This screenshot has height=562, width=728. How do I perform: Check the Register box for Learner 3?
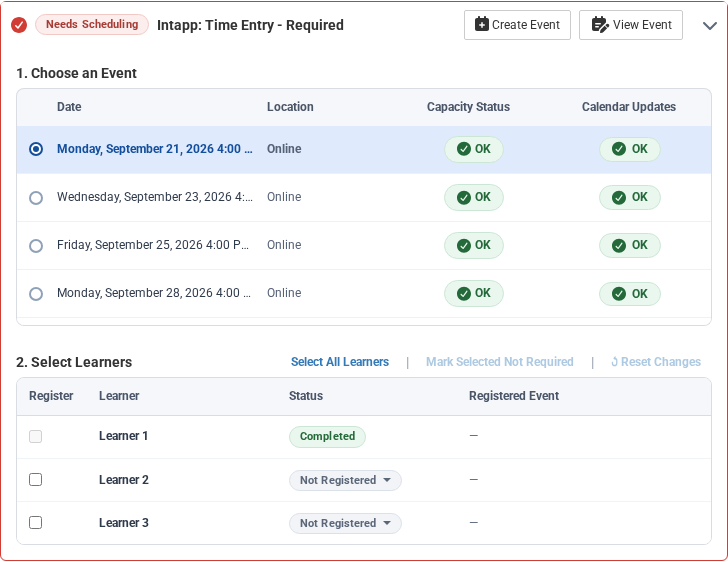[x=35, y=523]
